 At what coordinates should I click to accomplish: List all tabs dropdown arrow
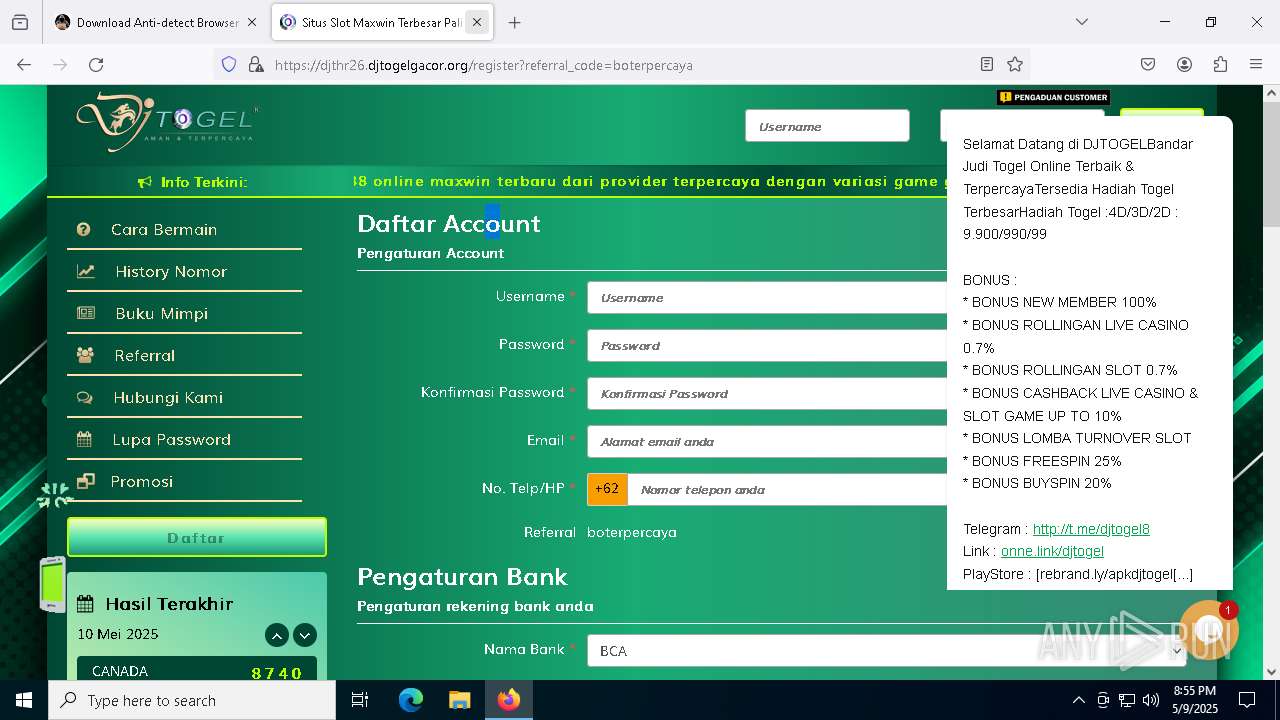pyautogui.click(x=1081, y=22)
